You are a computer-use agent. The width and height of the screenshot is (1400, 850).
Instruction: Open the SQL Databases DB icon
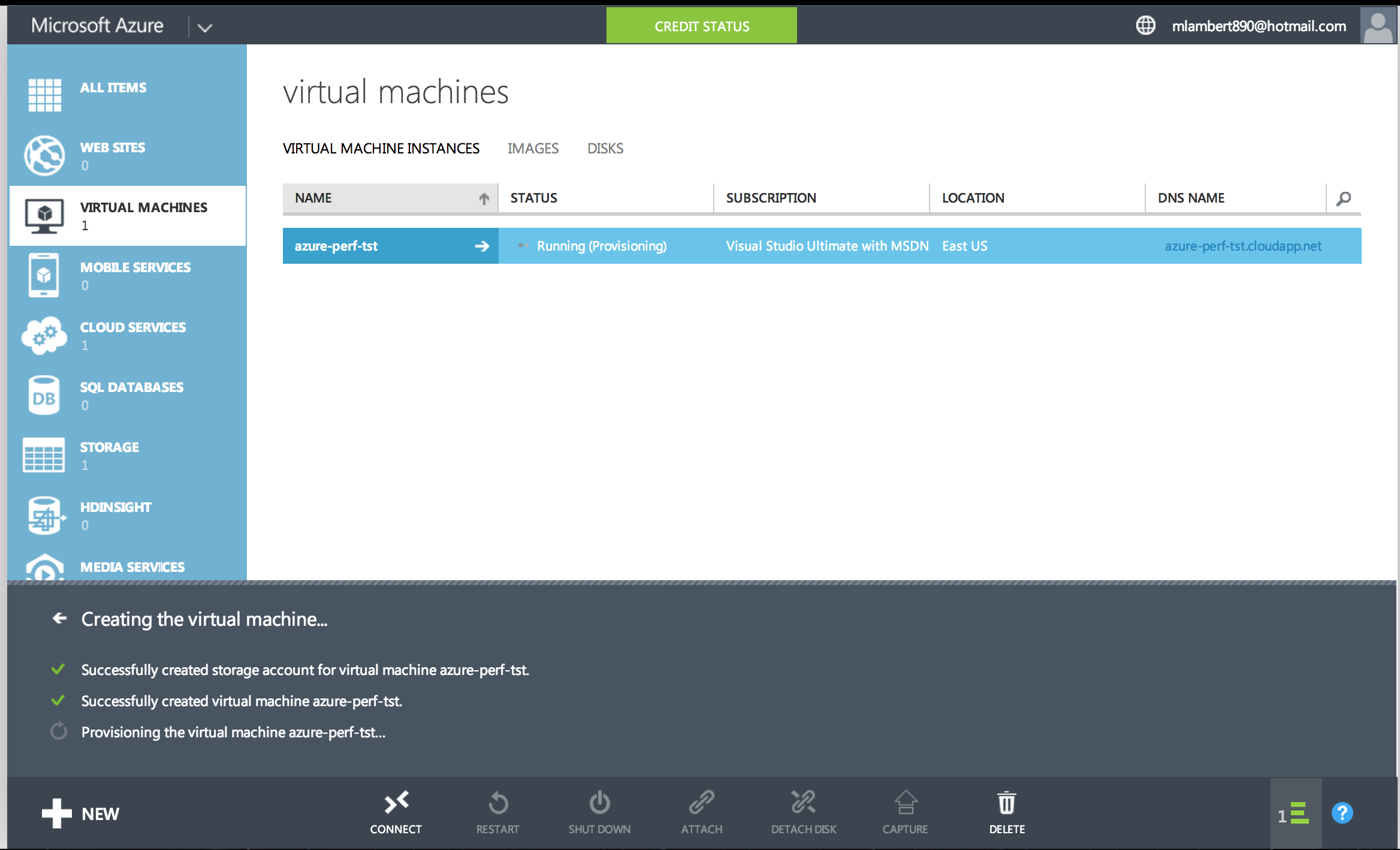tap(44, 395)
